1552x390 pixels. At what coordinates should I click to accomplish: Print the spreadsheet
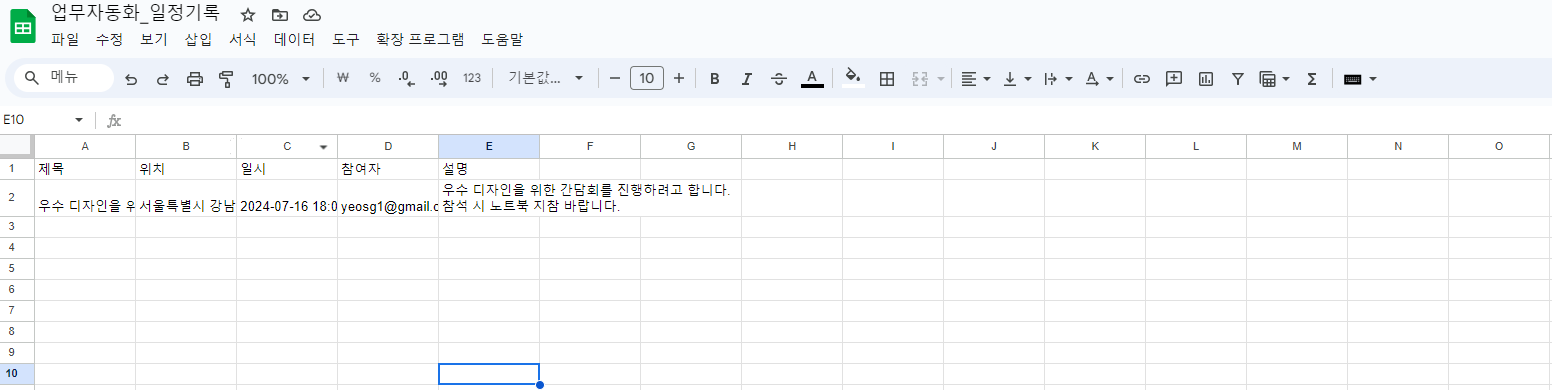pos(195,78)
